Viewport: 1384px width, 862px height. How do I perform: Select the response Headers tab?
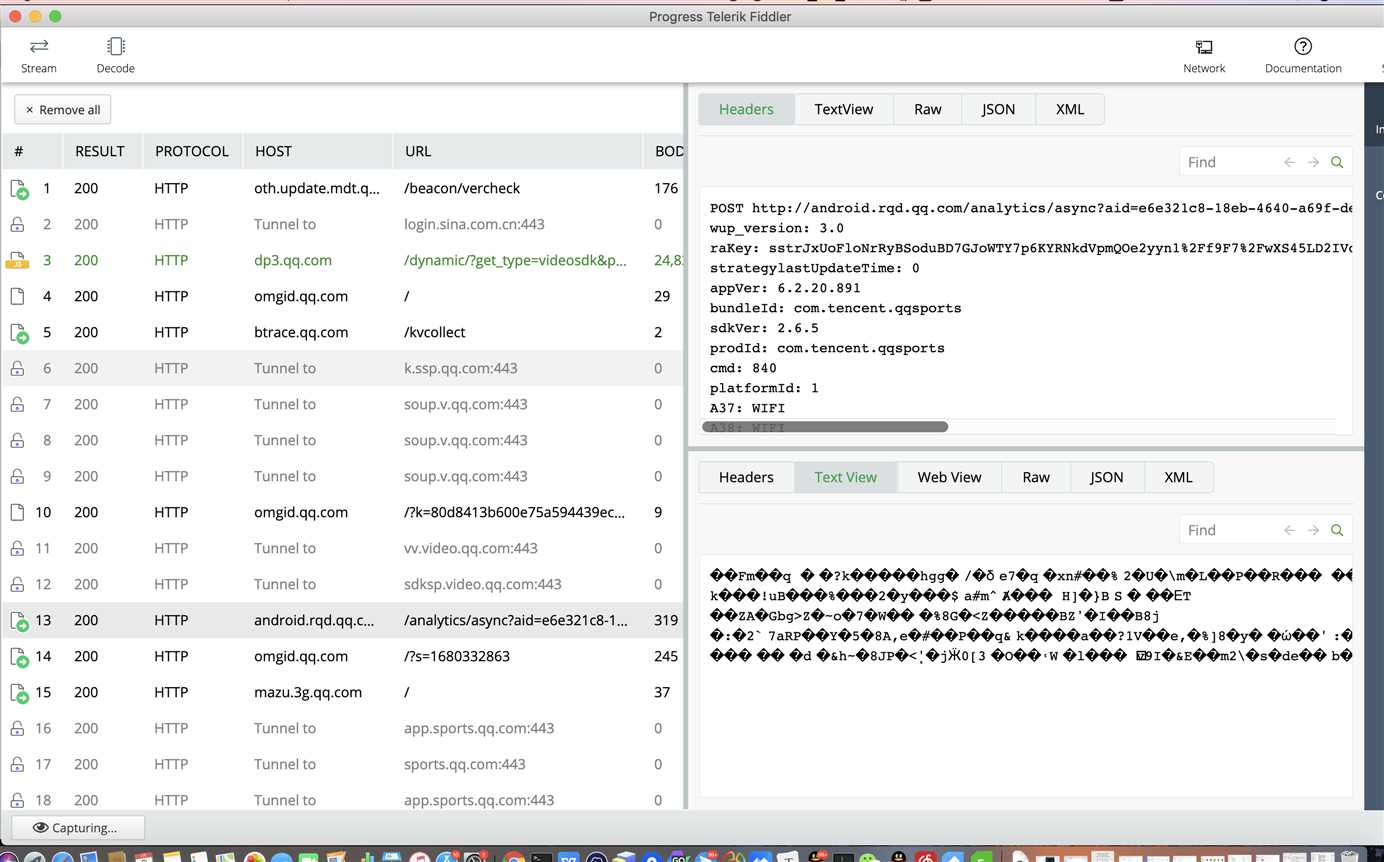746,477
